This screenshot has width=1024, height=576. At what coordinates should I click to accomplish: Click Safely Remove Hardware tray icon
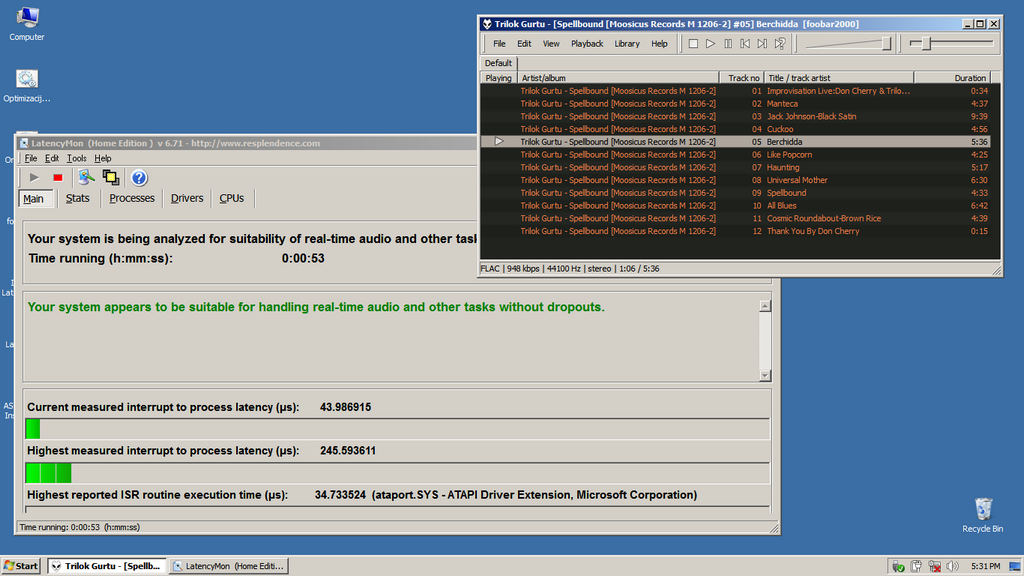click(899, 566)
